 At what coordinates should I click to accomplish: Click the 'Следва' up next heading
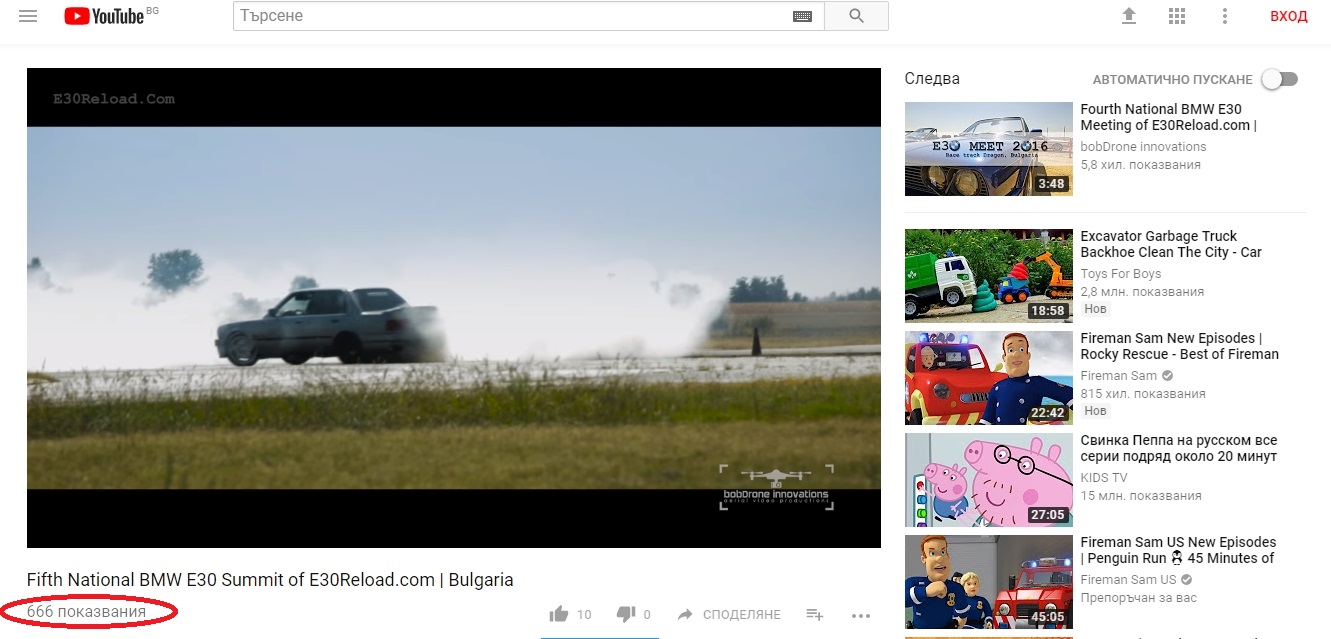point(932,79)
